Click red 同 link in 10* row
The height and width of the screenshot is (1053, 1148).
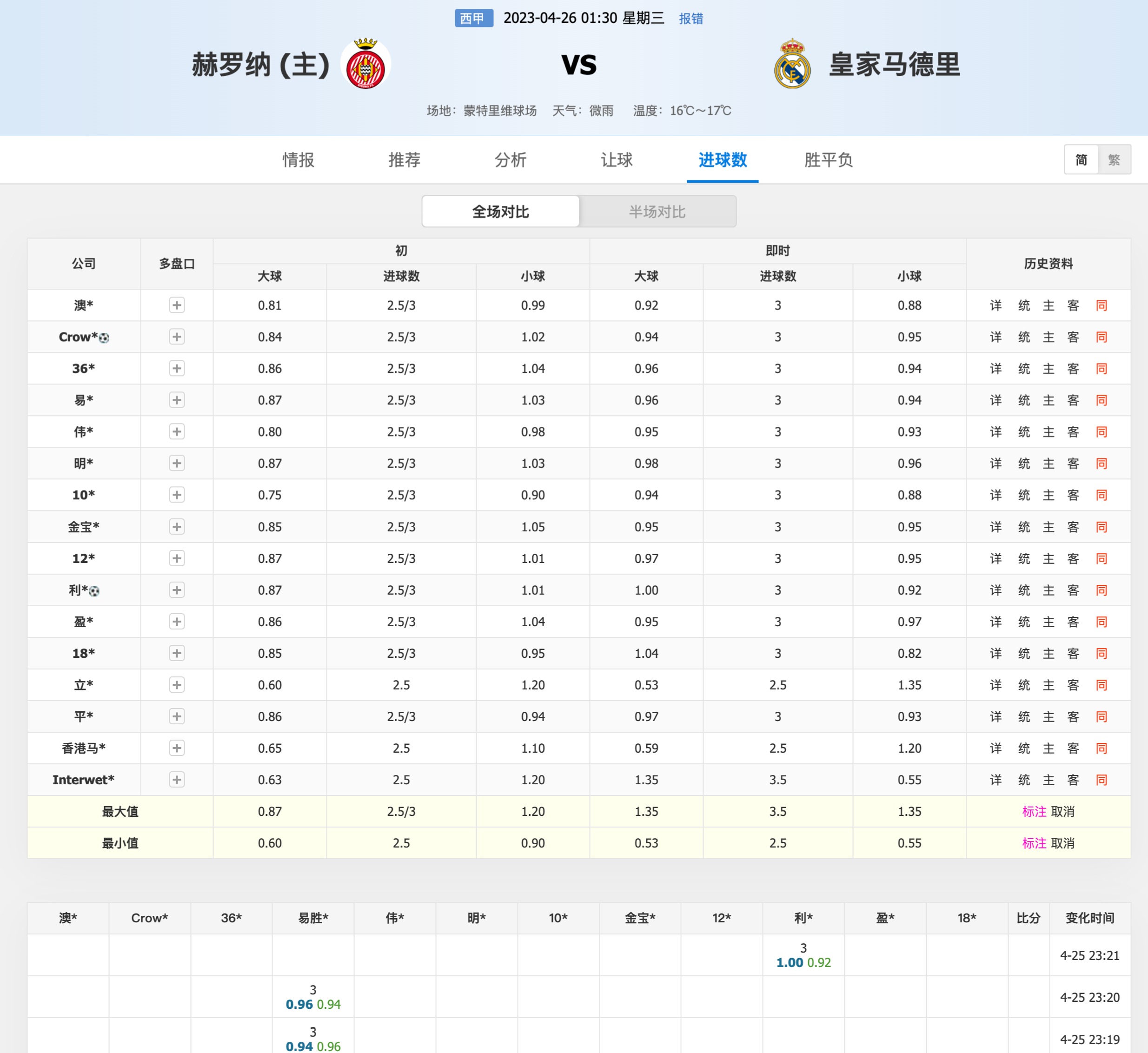(1101, 495)
